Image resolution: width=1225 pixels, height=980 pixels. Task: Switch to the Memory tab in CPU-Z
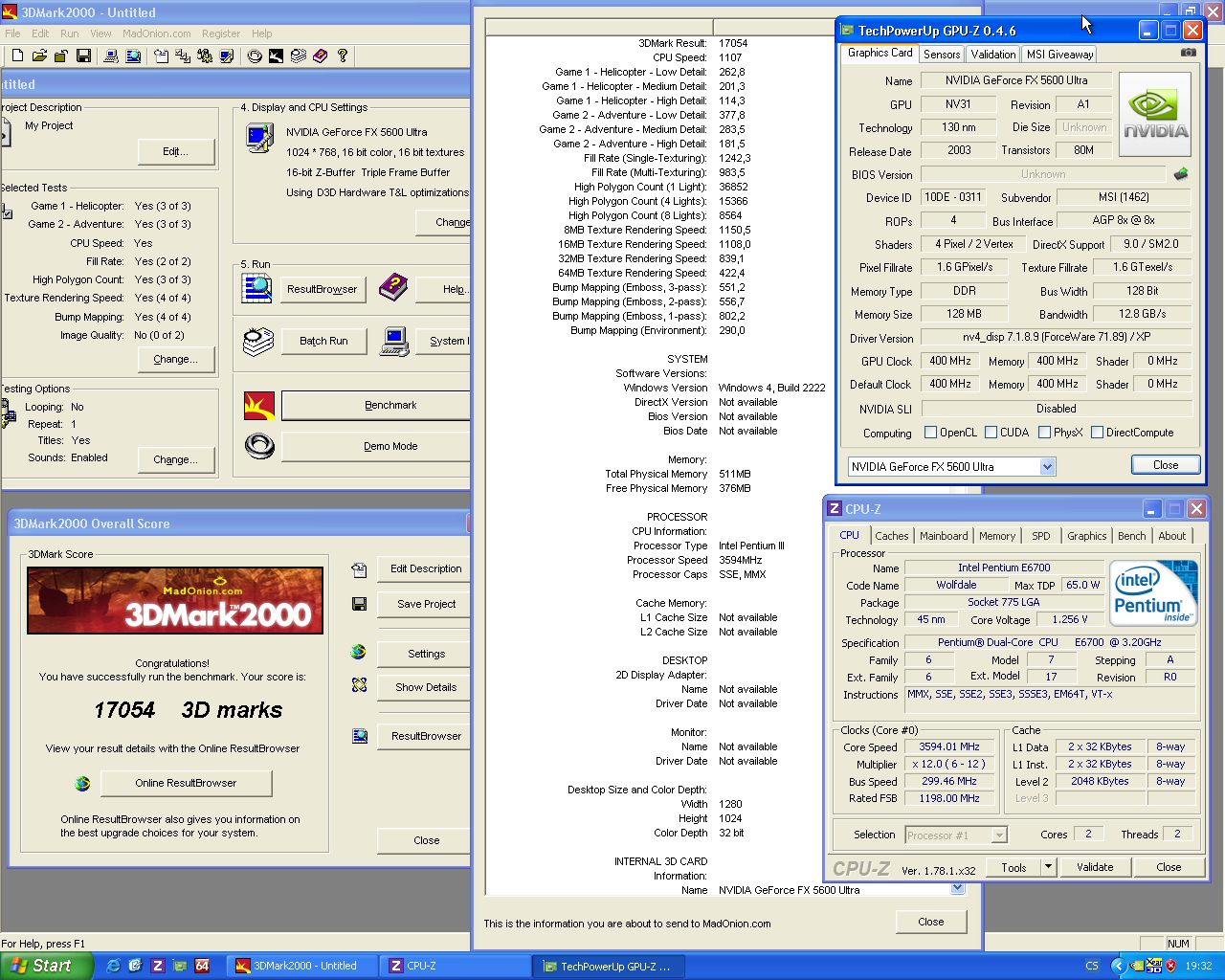(997, 536)
